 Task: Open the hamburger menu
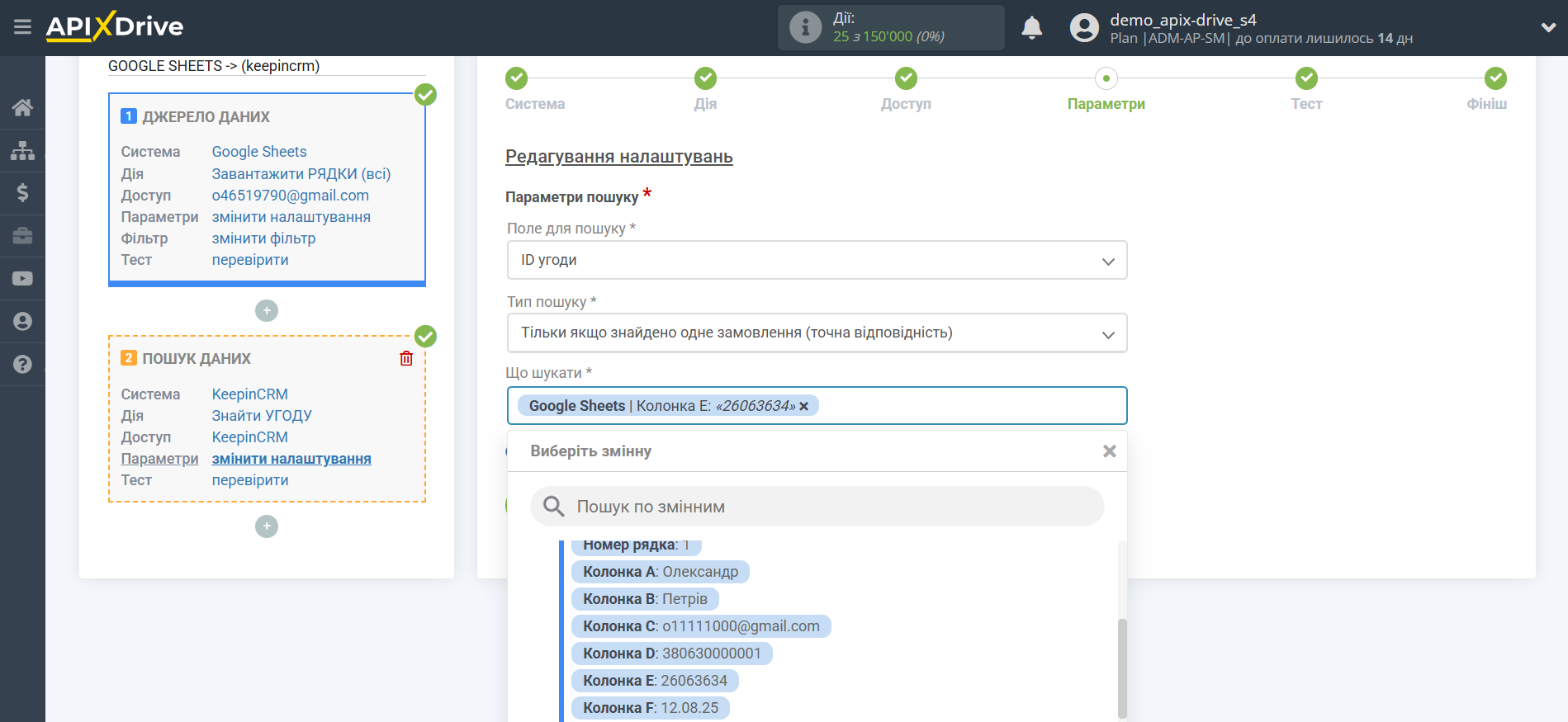tap(22, 27)
